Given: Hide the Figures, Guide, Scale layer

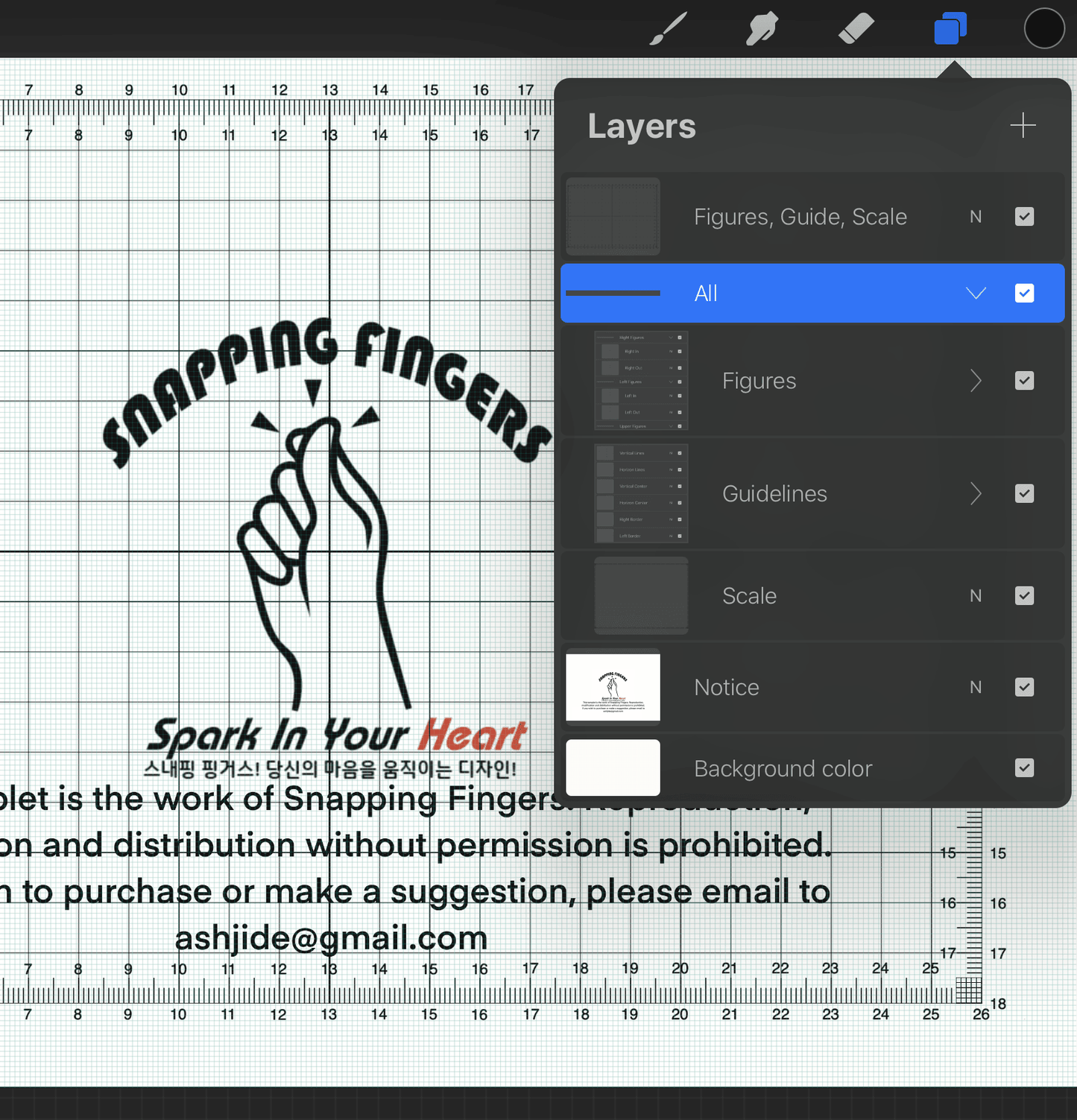Looking at the screenshot, I should (x=1024, y=217).
